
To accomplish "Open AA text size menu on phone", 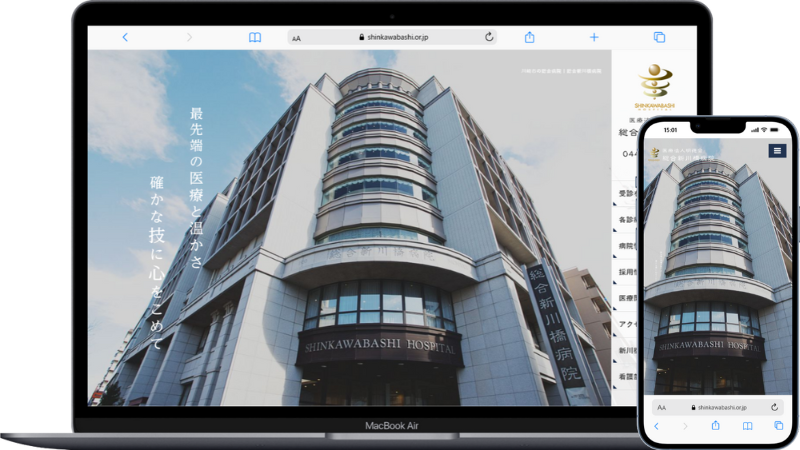I will (x=662, y=408).
